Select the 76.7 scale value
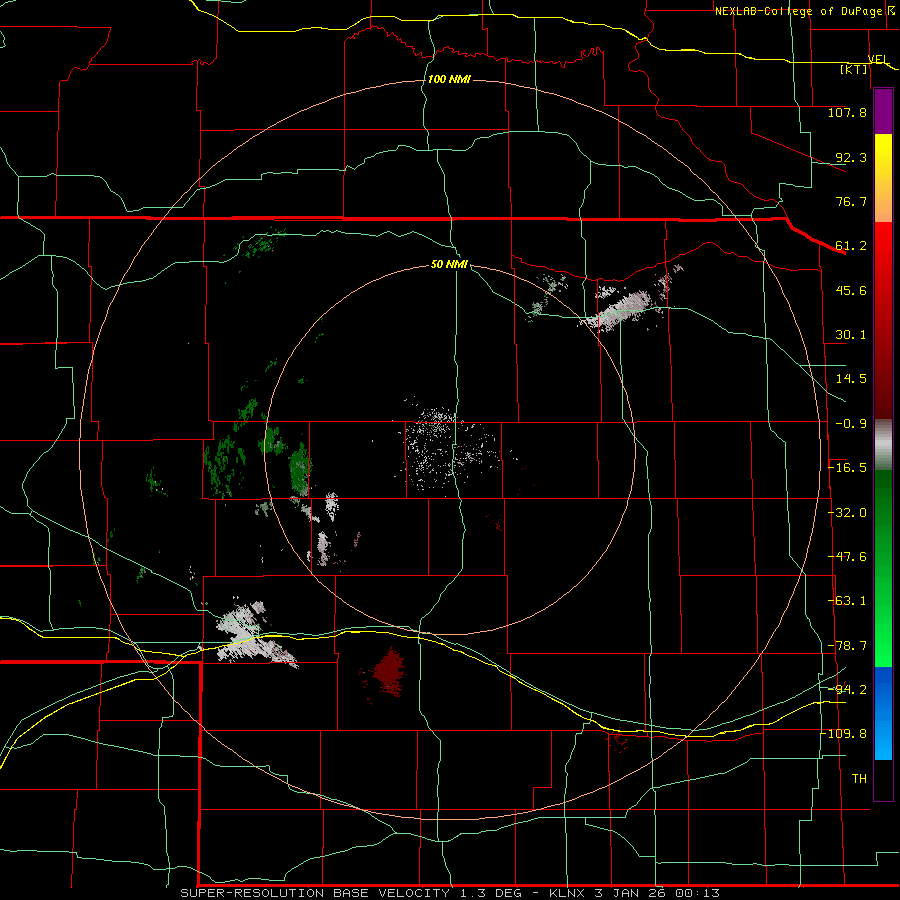This screenshot has height=900, width=900. [851, 201]
